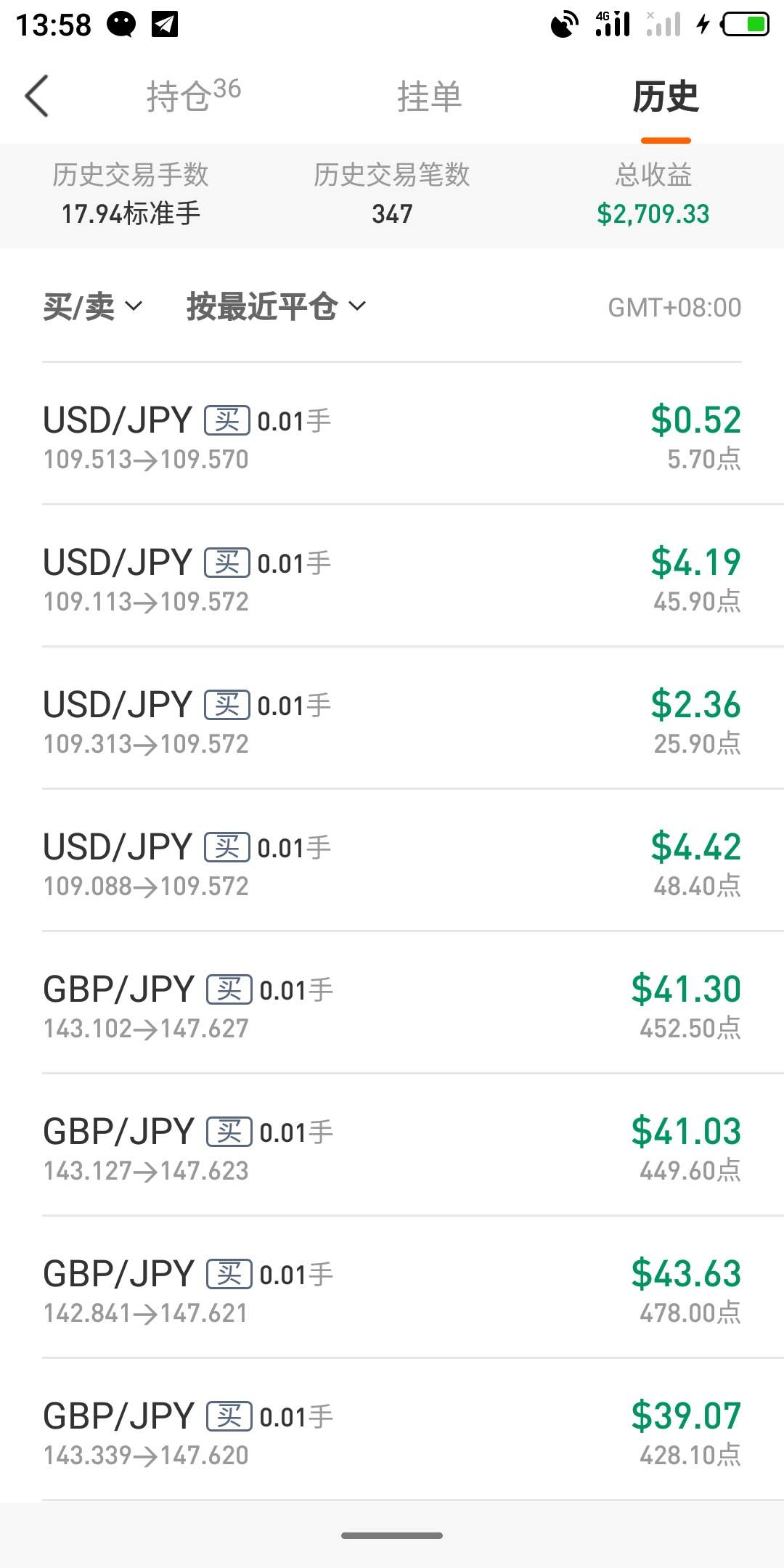Expand the 按最近平仓 sort dropdown
784x1568 pixels.
[x=276, y=307]
